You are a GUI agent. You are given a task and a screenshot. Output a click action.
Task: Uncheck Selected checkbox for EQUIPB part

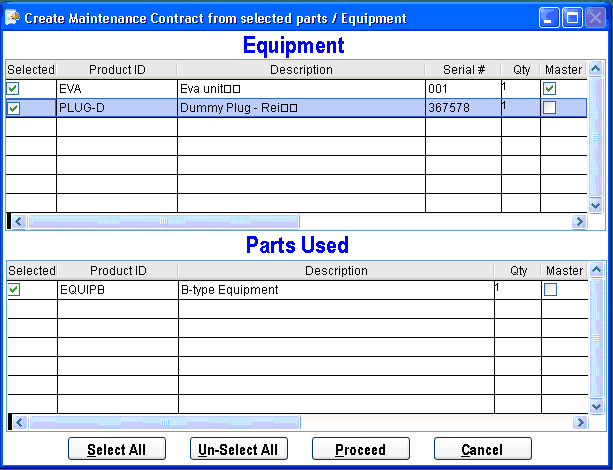pos(13,290)
